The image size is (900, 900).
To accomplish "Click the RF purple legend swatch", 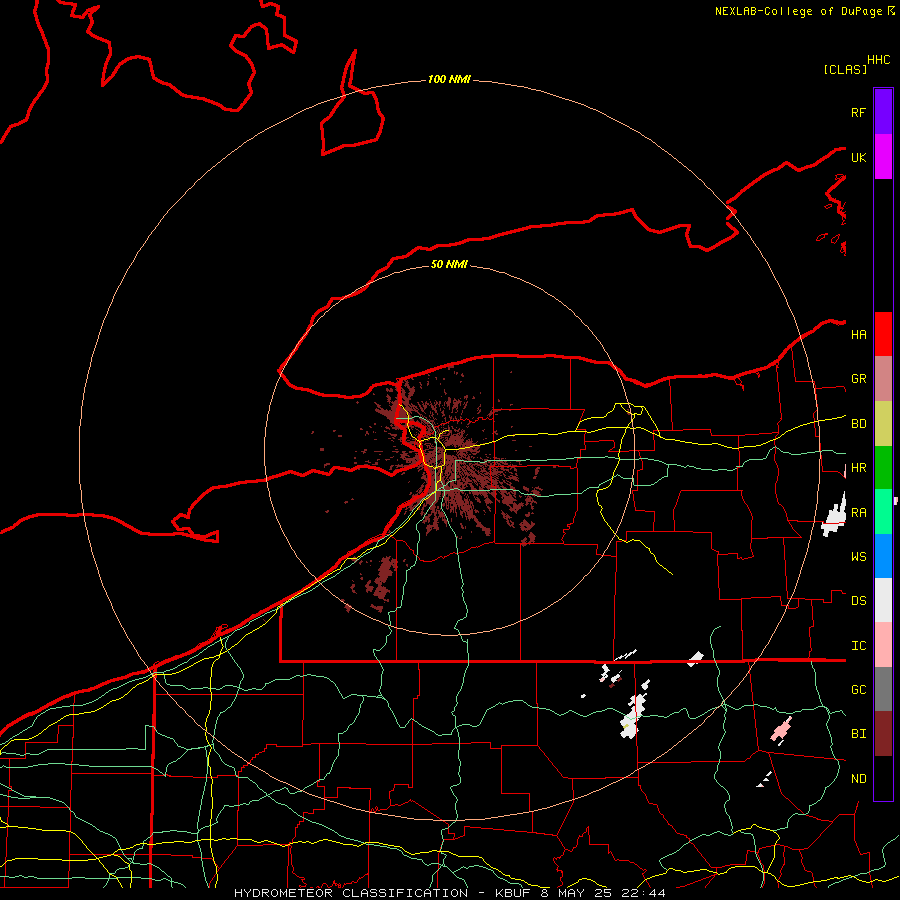I will (x=883, y=112).
